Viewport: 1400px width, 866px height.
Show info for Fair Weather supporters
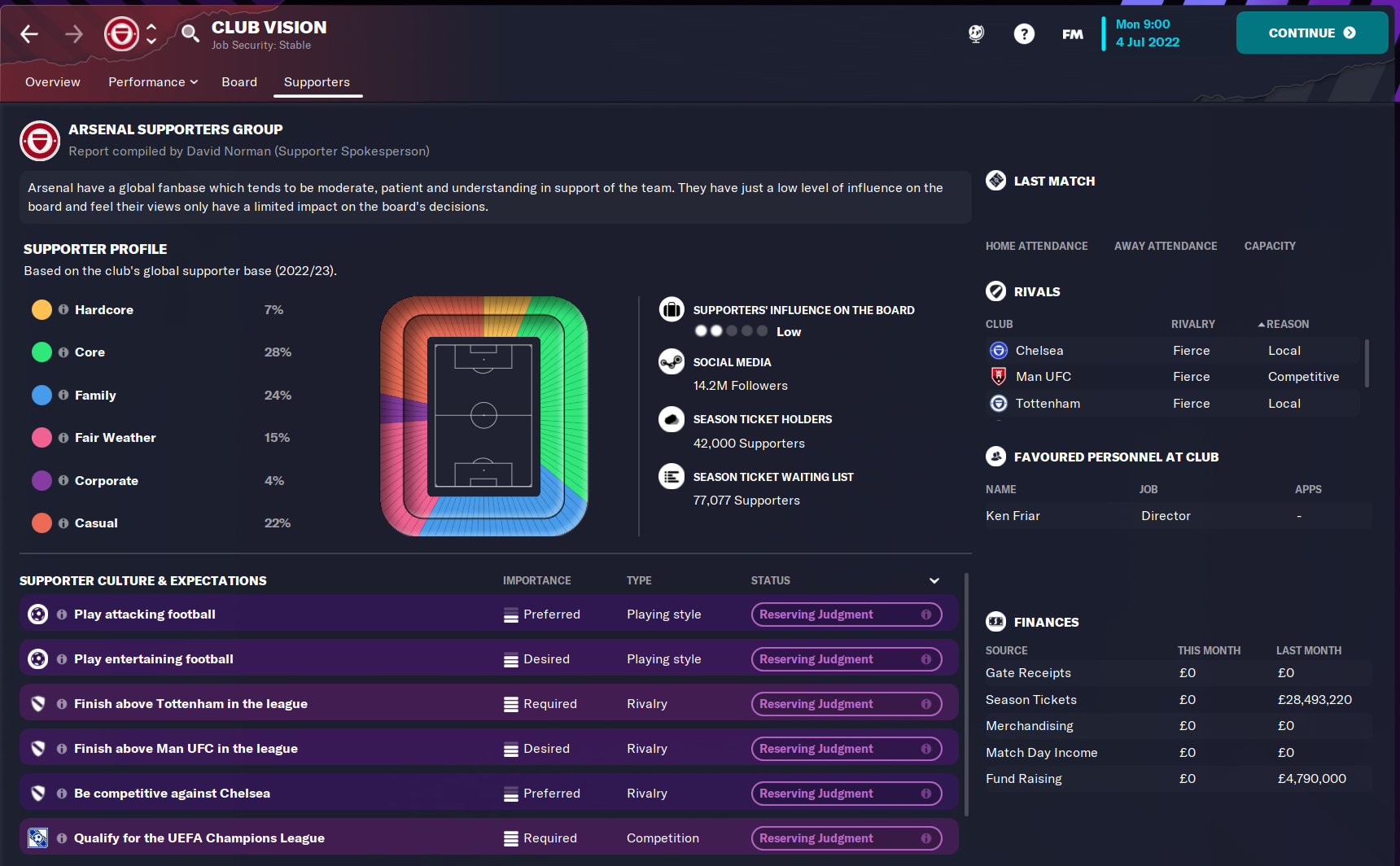click(63, 438)
